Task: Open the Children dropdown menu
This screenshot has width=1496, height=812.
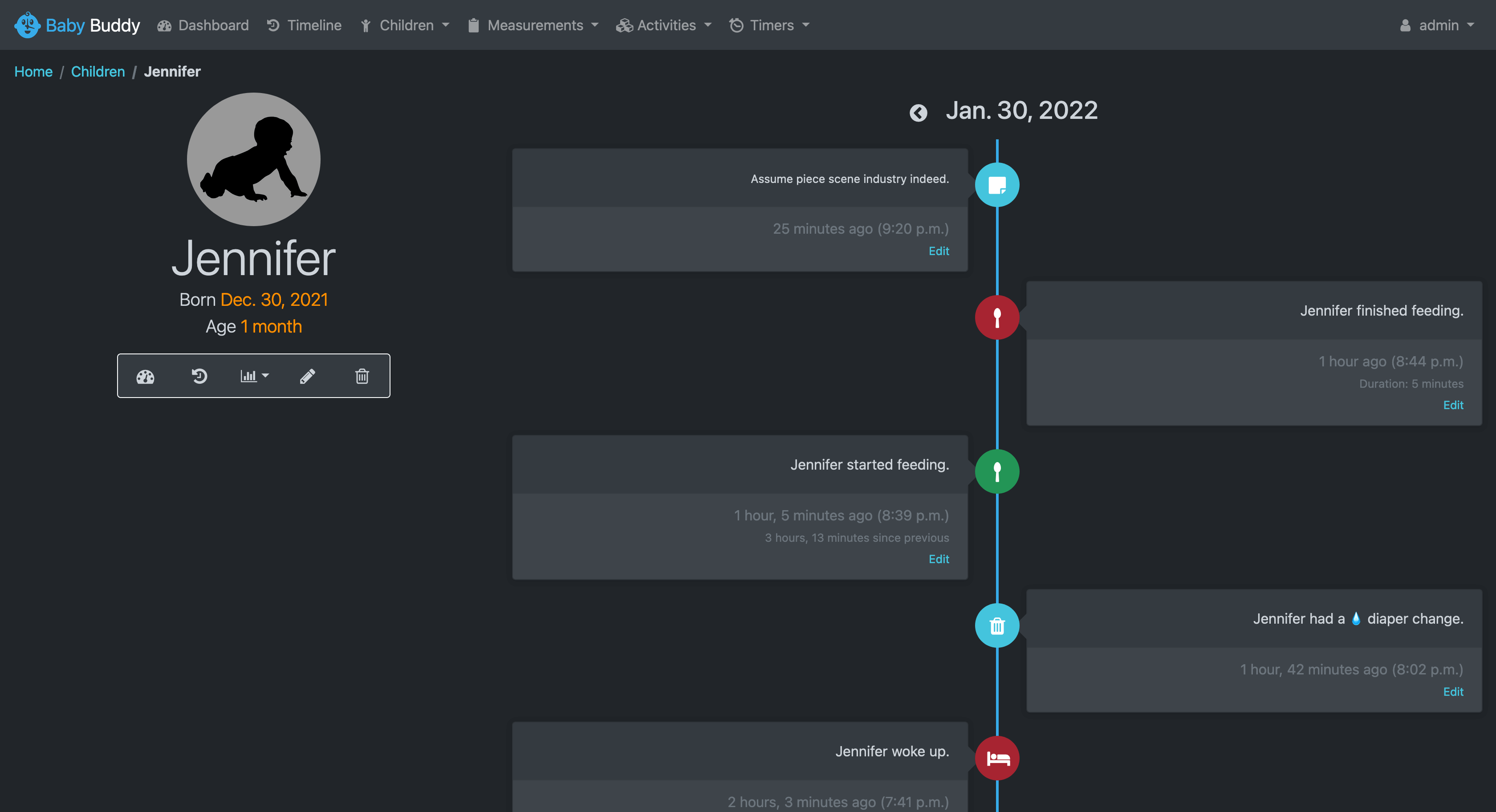Action: pos(405,25)
